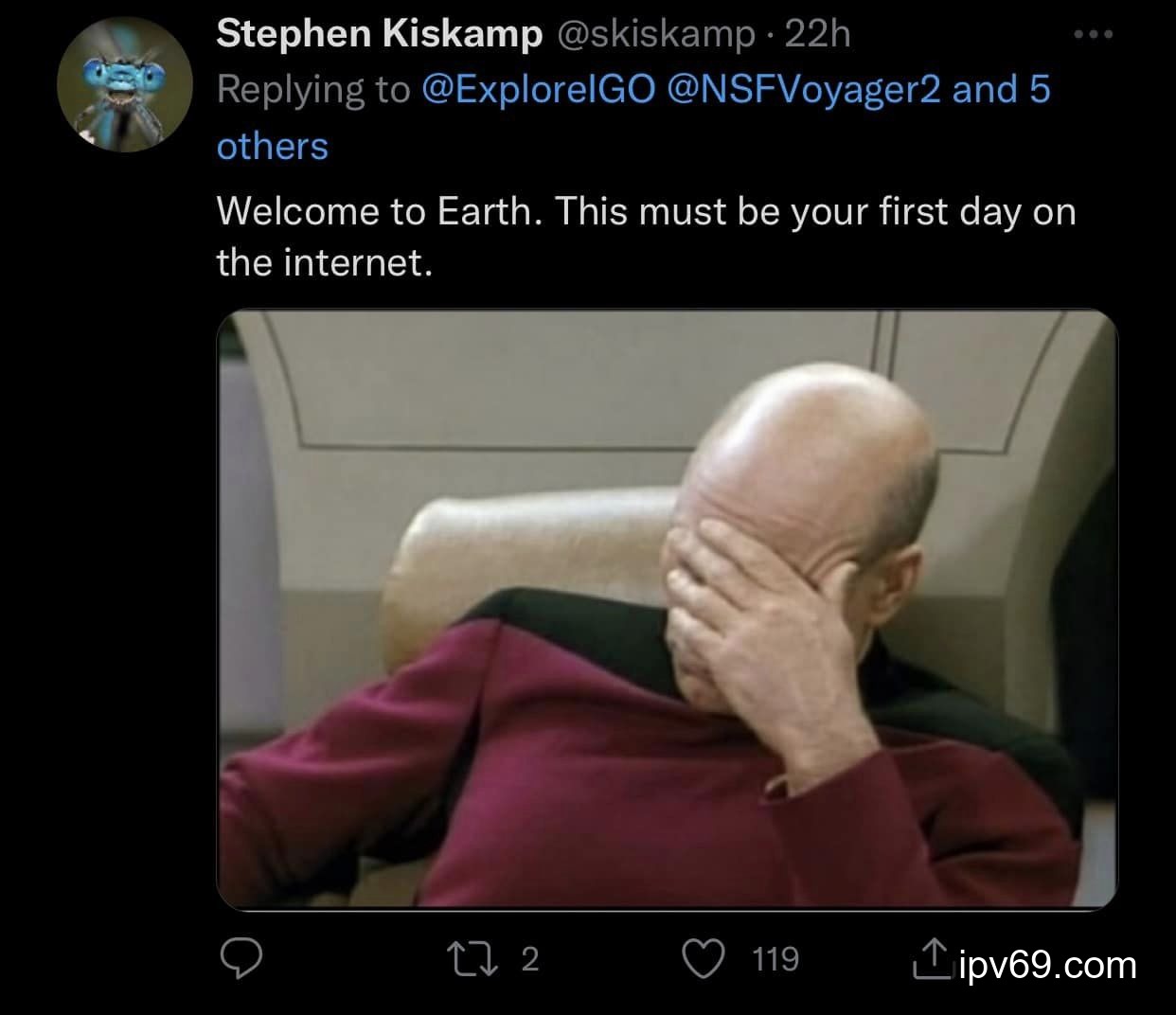The width and height of the screenshot is (1176, 1015).
Task: Click the @skiskamp handle
Action: pyautogui.click(x=653, y=34)
